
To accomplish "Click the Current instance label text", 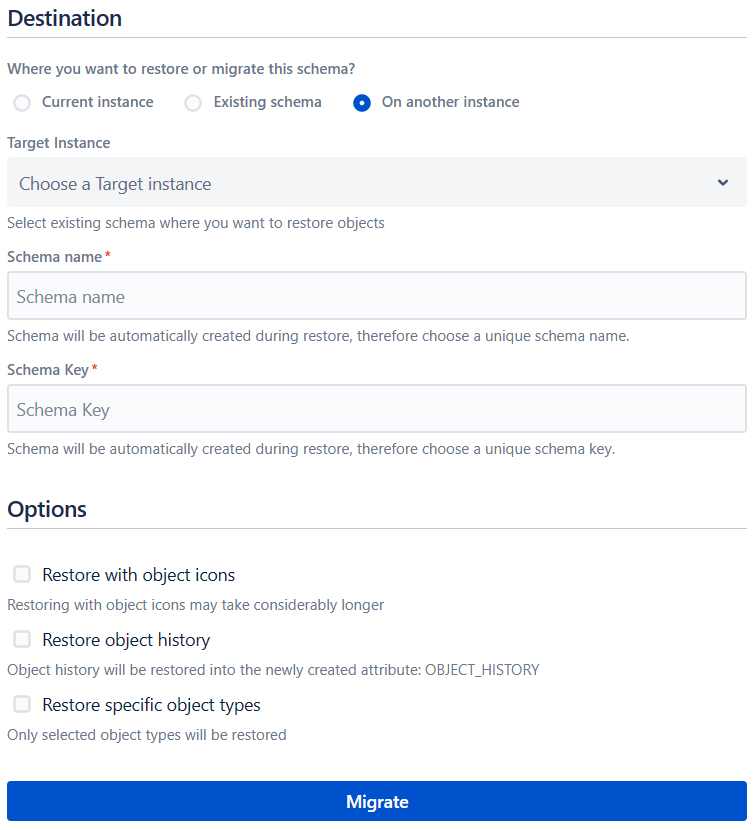I will [98, 102].
